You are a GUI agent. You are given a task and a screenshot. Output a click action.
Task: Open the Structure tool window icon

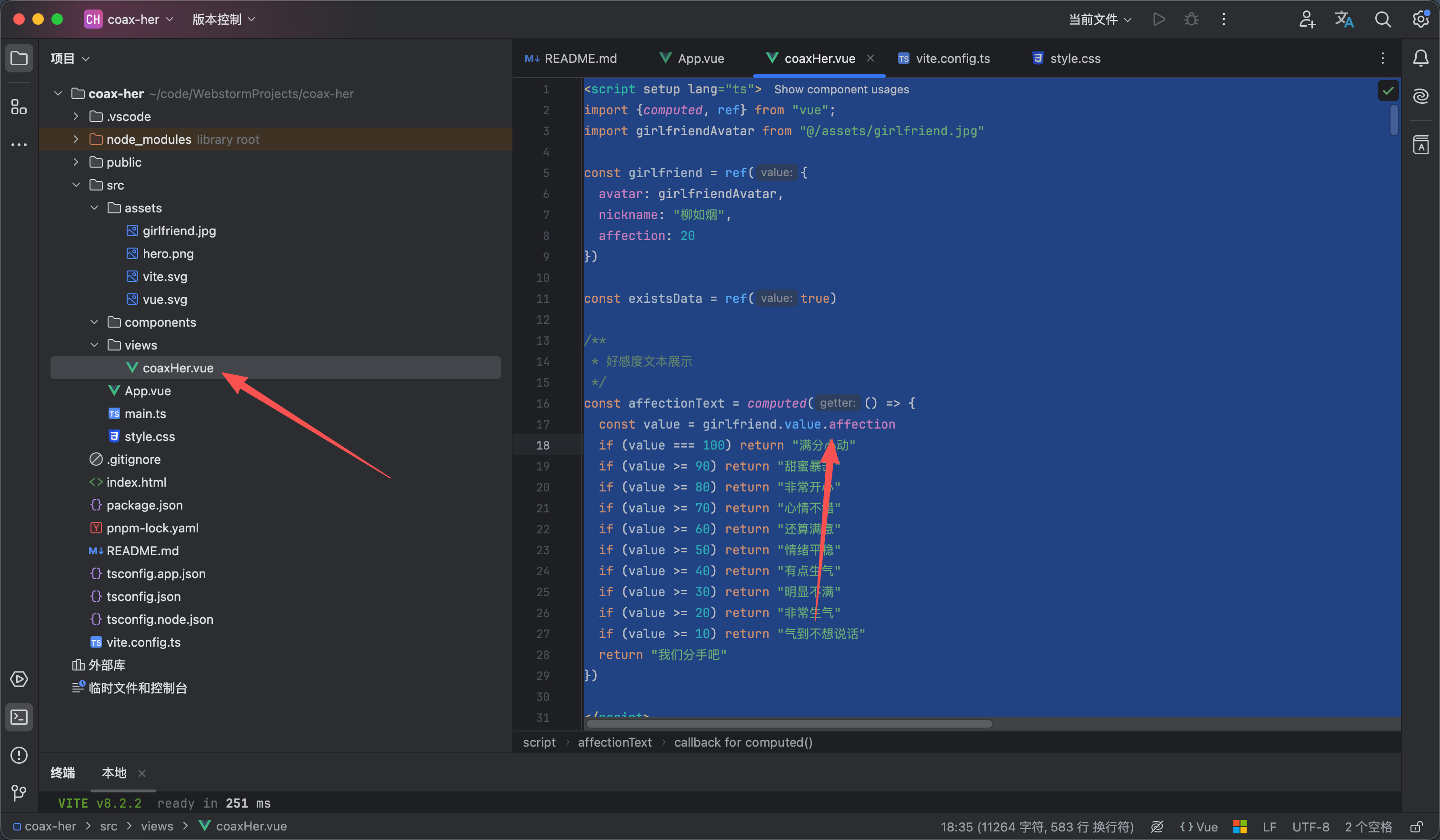(19, 107)
